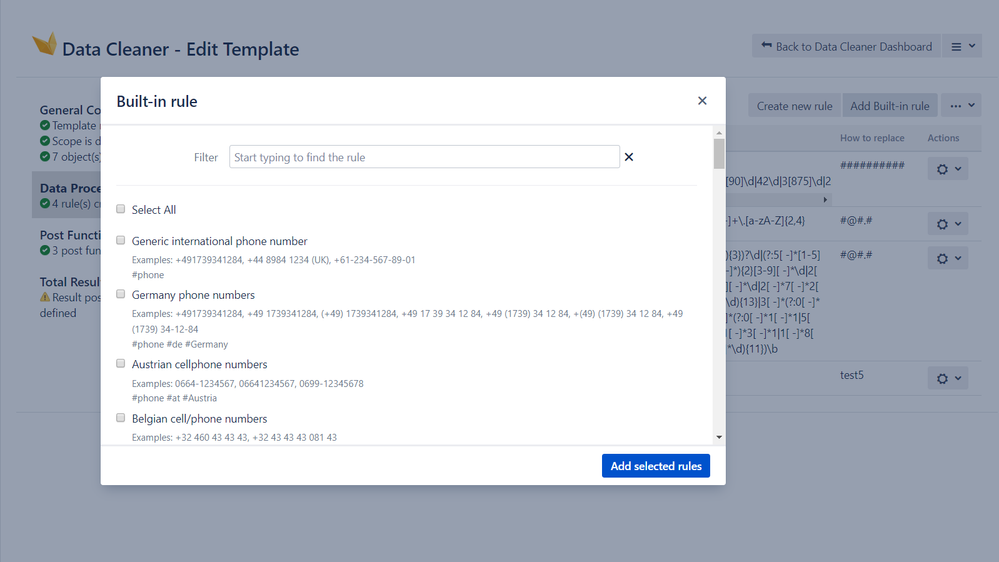Image resolution: width=999 pixels, height=562 pixels.
Task: Open gear actions for first #@#.# rule
Action: coord(948,224)
